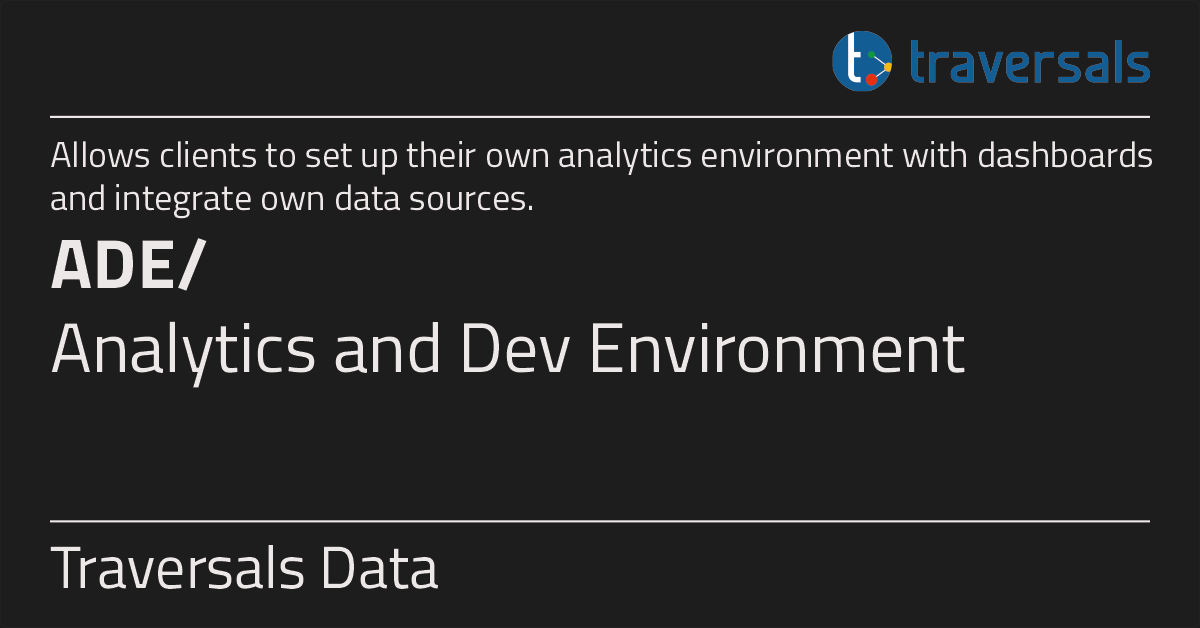Click the divider line above Traversals Data

[x=600, y=521]
